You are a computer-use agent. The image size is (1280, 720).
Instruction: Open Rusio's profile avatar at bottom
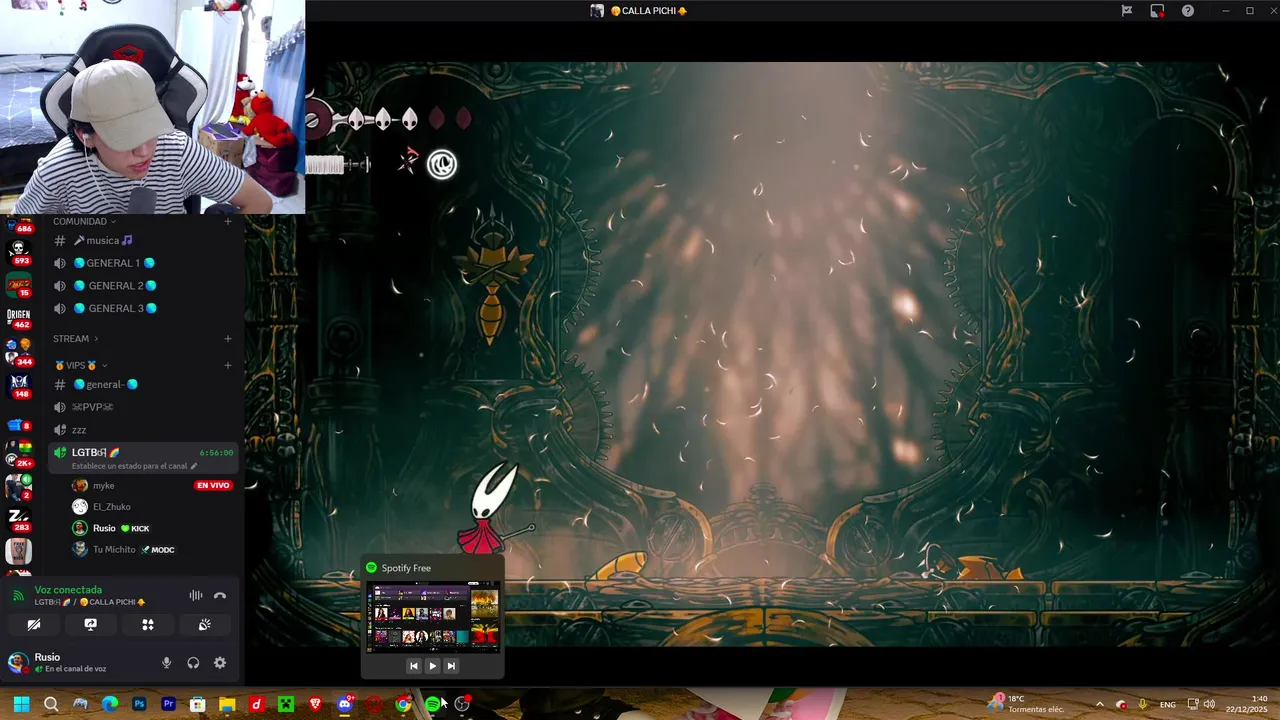click(x=18, y=663)
